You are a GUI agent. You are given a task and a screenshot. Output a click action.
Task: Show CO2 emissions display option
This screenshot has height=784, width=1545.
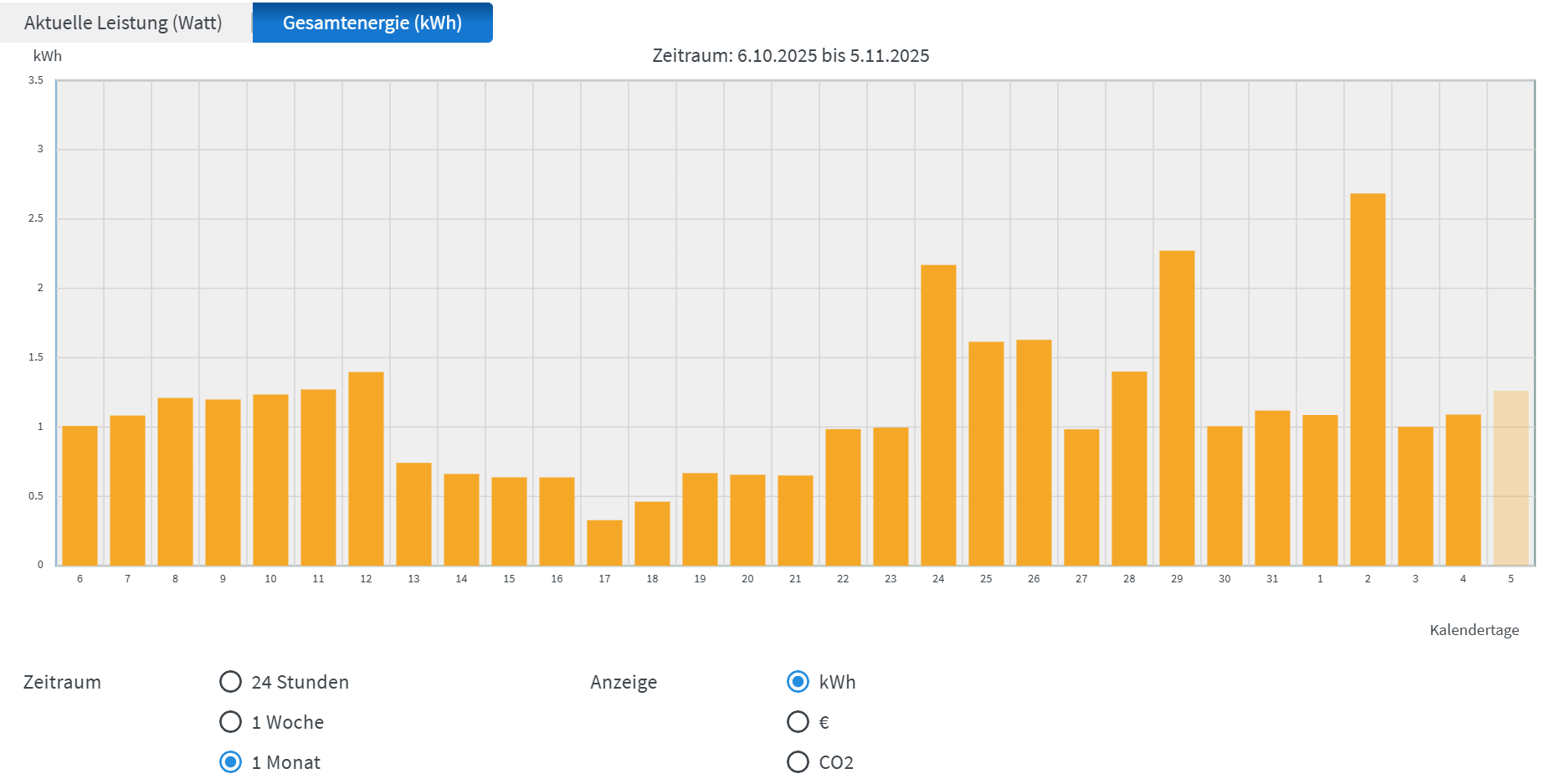(x=798, y=762)
